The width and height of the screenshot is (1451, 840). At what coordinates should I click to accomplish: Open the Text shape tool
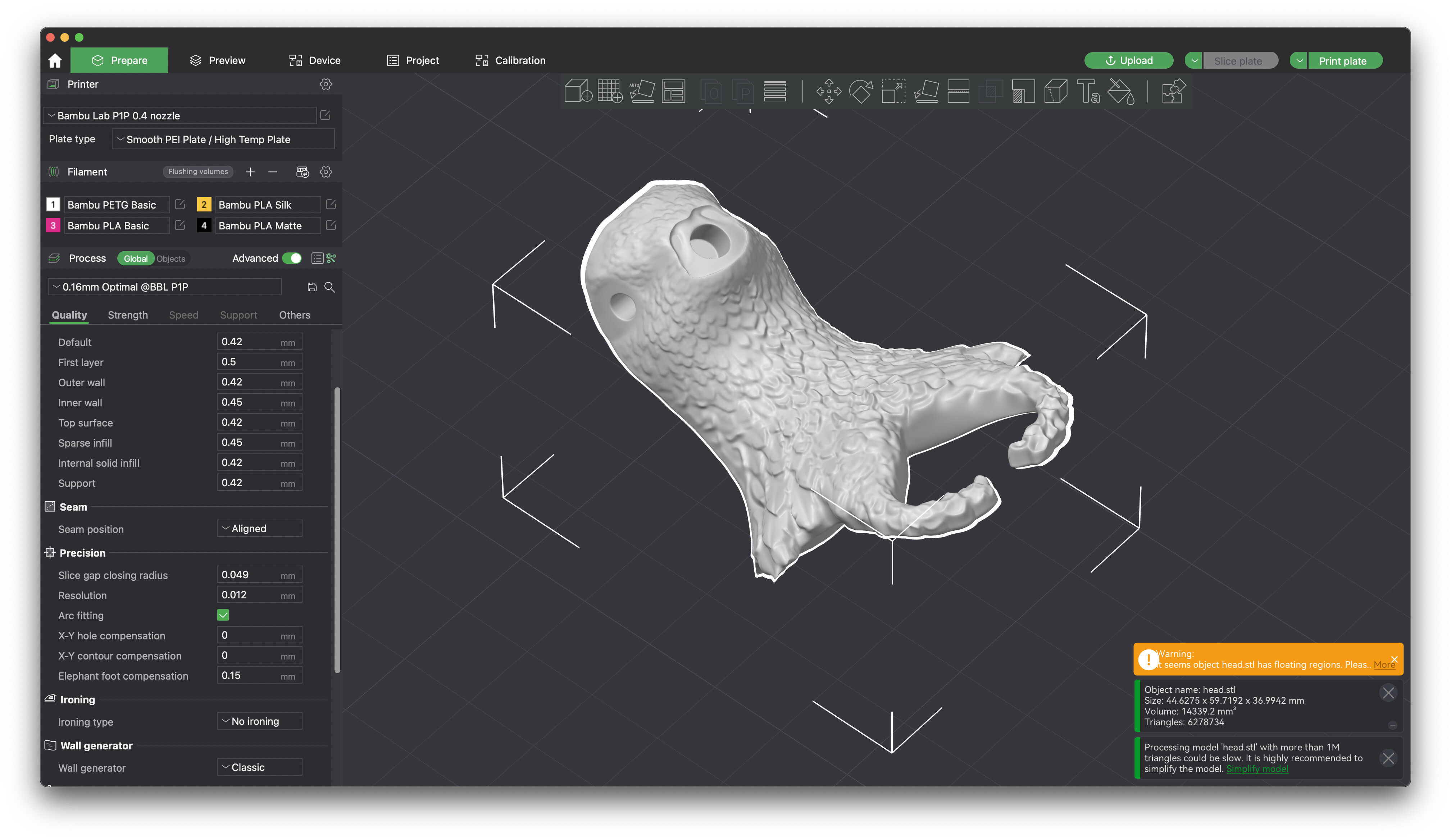point(1088,91)
